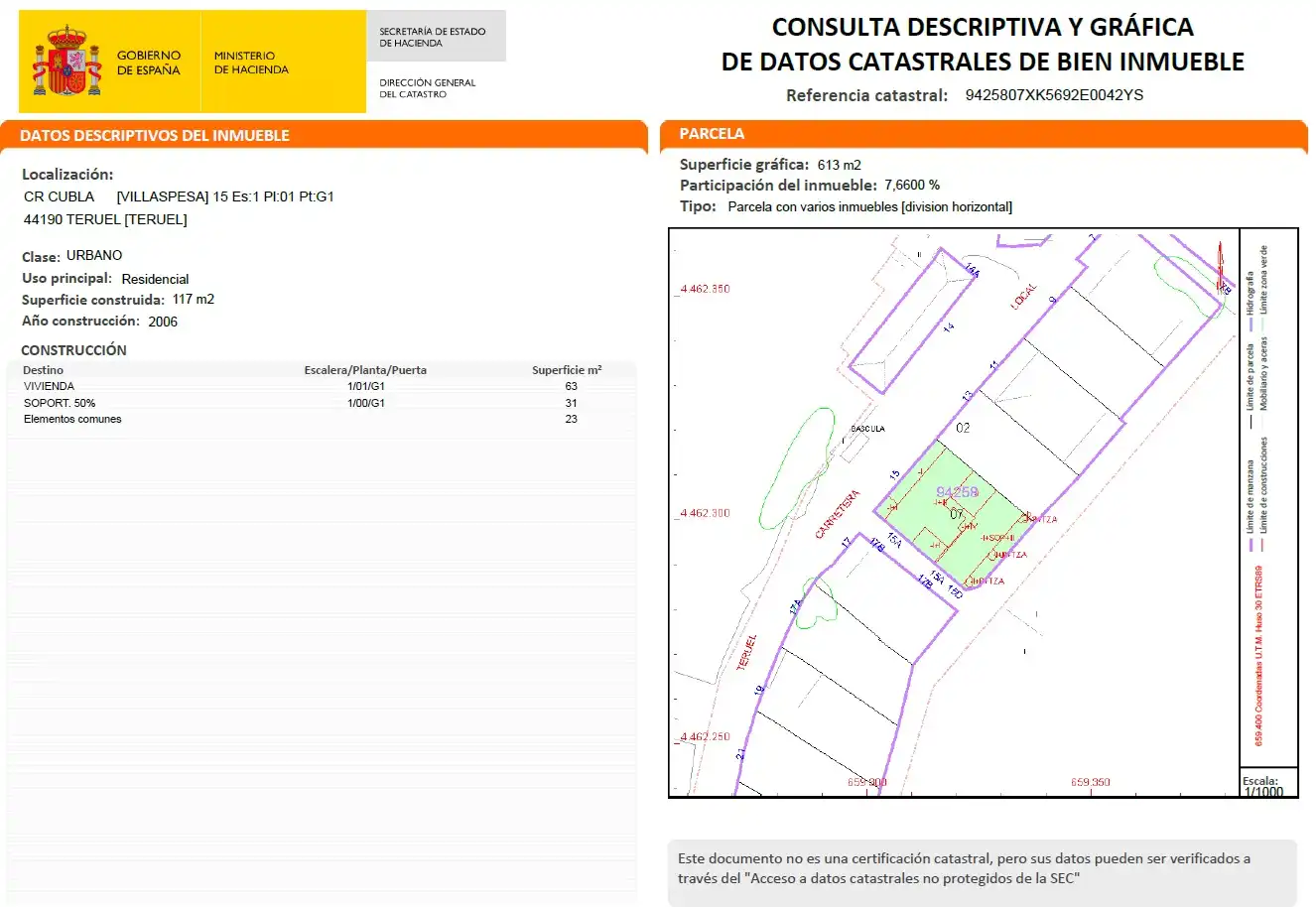The image size is (1316, 907).
Task: Click the 'Elementos comunes' table row
Action: pyautogui.click(x=321, y=419)
